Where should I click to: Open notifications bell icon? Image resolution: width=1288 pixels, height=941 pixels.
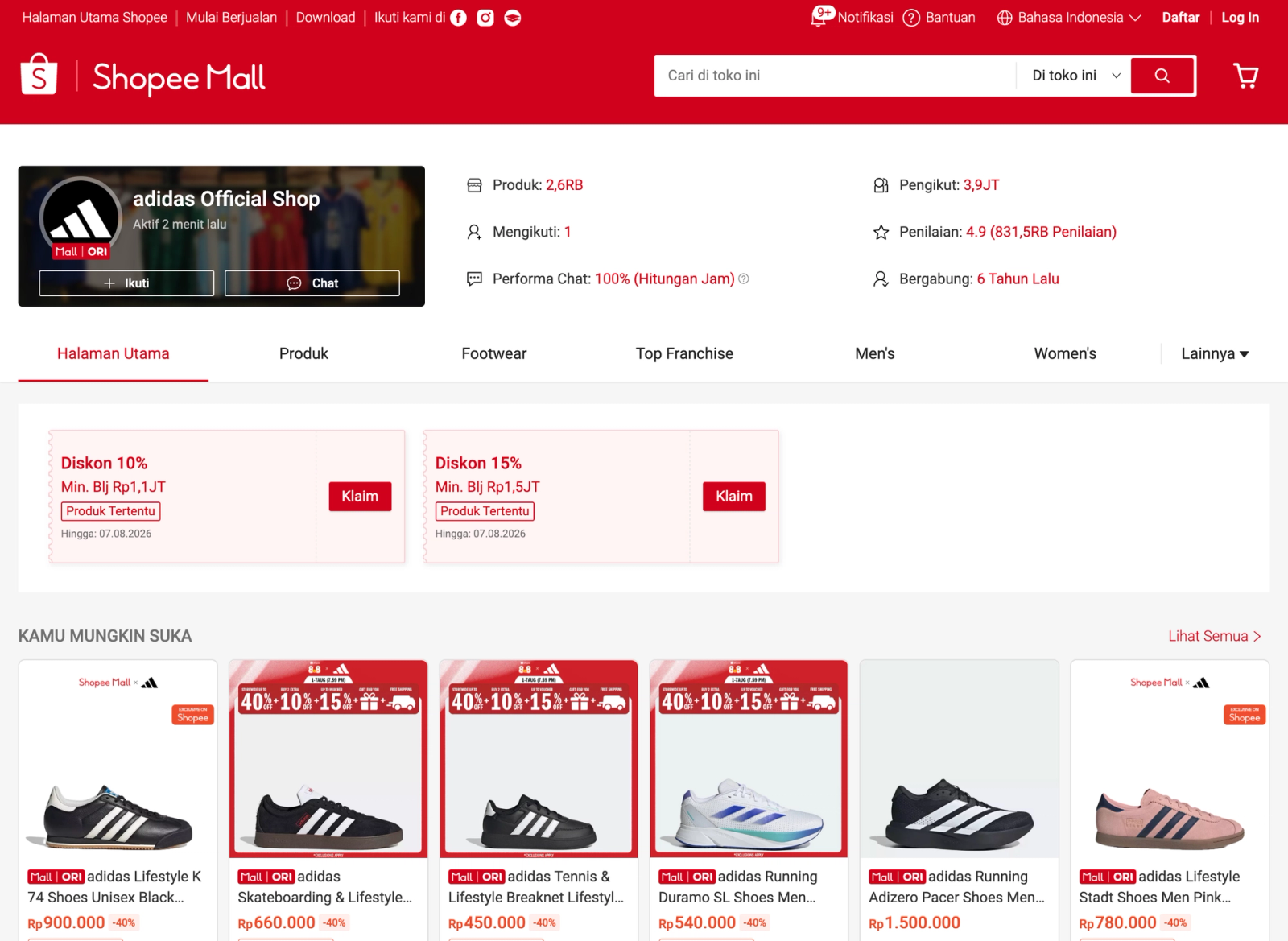coord(819,18)
